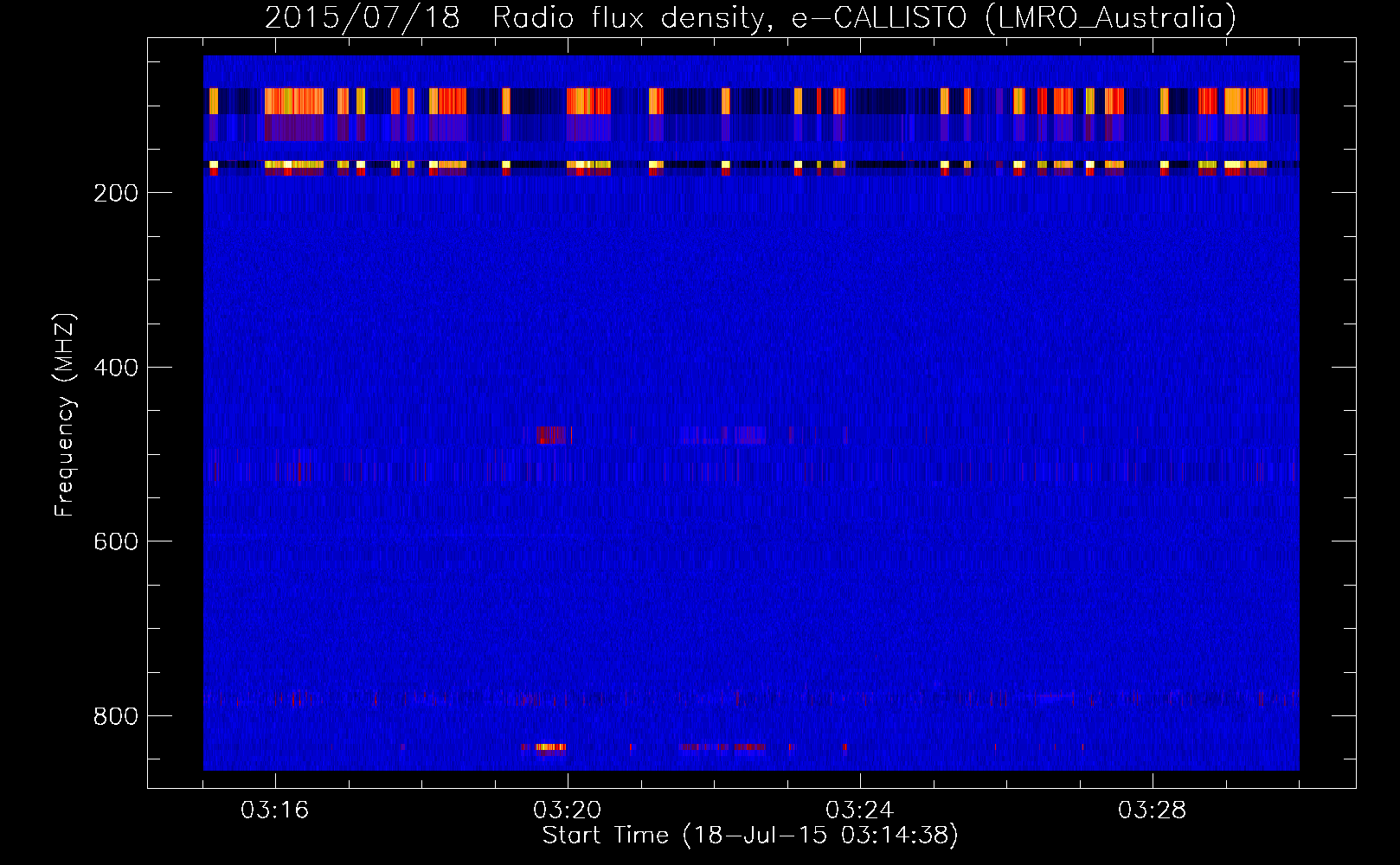Click the 03:28 time tick label
The image size is (1400, 865).
pos(1153,811)
